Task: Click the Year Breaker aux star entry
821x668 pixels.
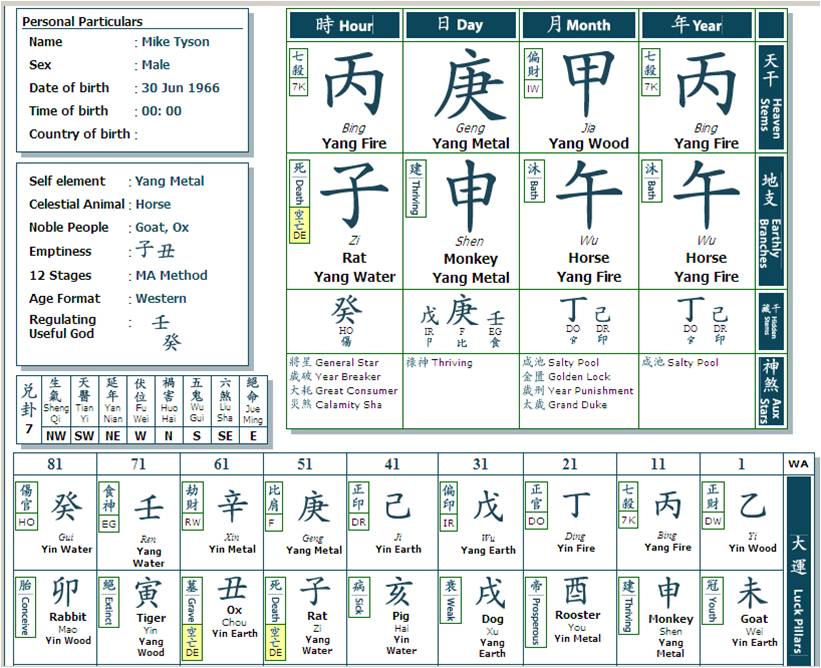Action: [x=335, y=376]
